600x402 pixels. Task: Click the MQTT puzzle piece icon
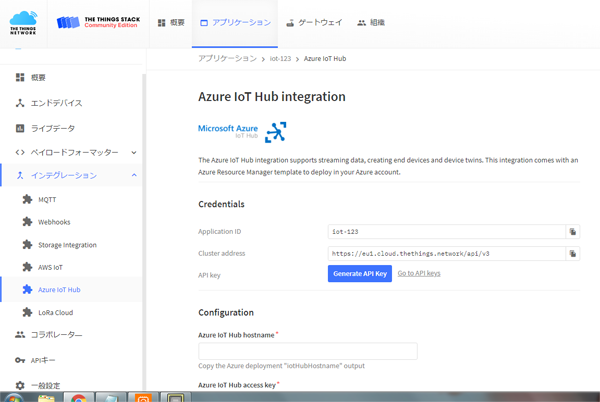tap(27, 199)
